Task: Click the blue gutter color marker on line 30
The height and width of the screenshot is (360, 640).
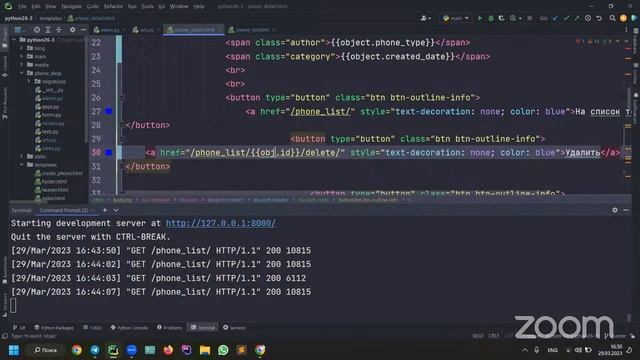Action: pyautogui.click(x=109, y=152)
